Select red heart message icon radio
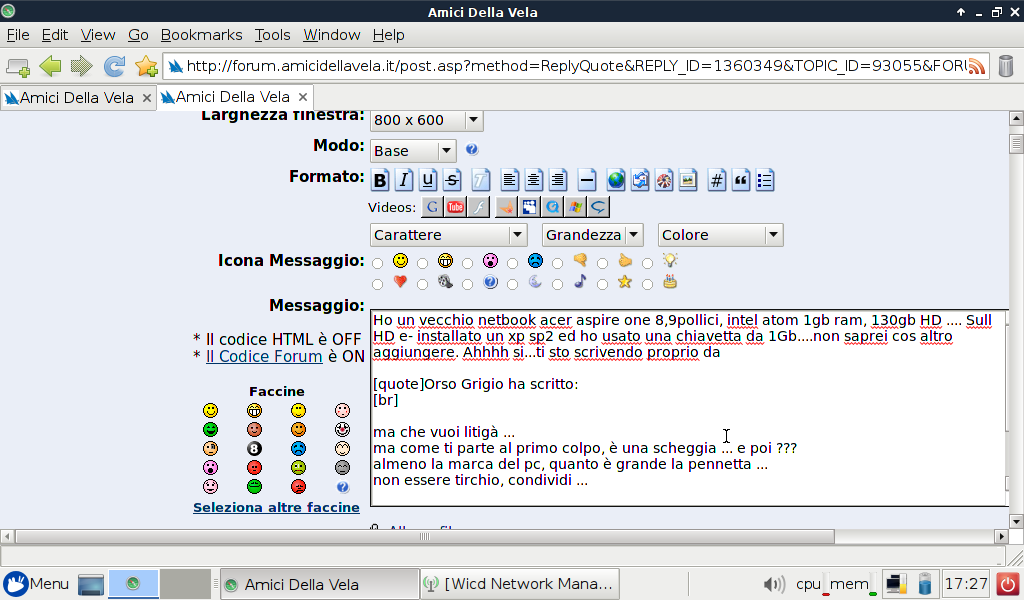This screenshot has height=600, width=1024. [x=377, y=285]
